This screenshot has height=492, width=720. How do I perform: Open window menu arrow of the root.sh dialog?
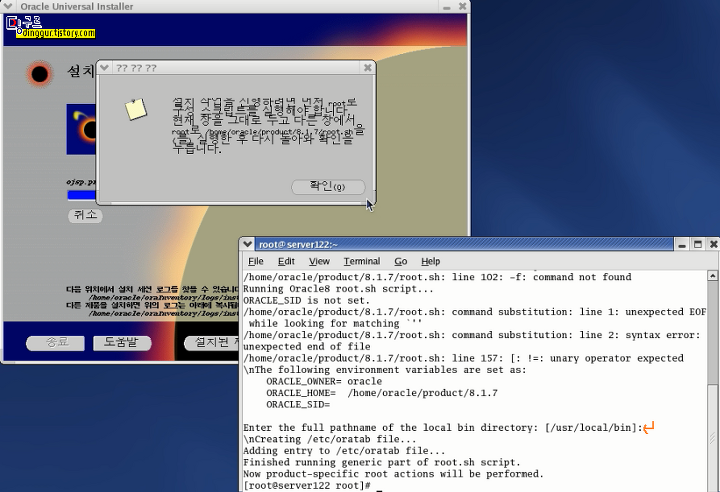(x=104, y=68)
